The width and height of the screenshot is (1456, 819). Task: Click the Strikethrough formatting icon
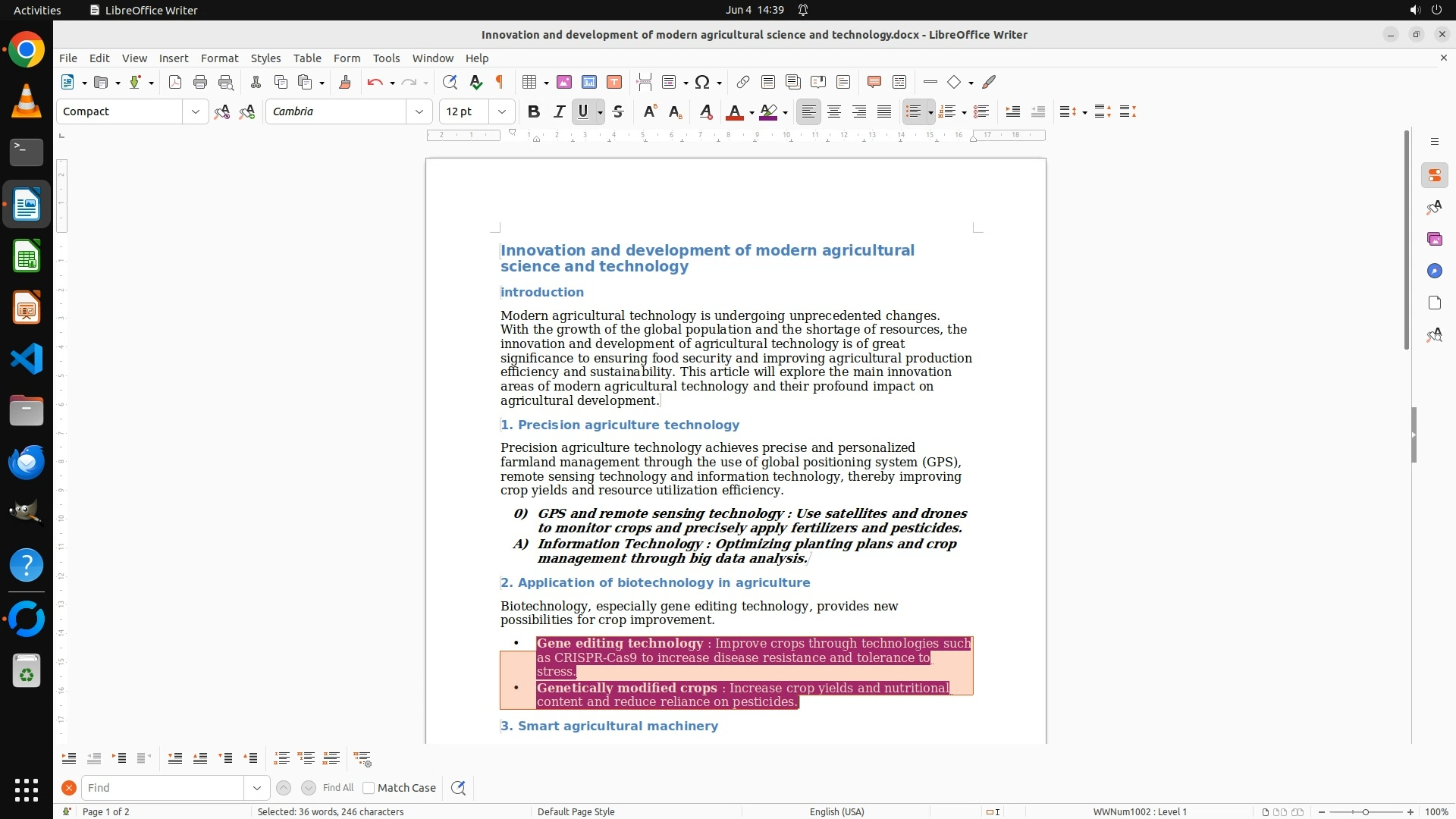coord(618,111)
